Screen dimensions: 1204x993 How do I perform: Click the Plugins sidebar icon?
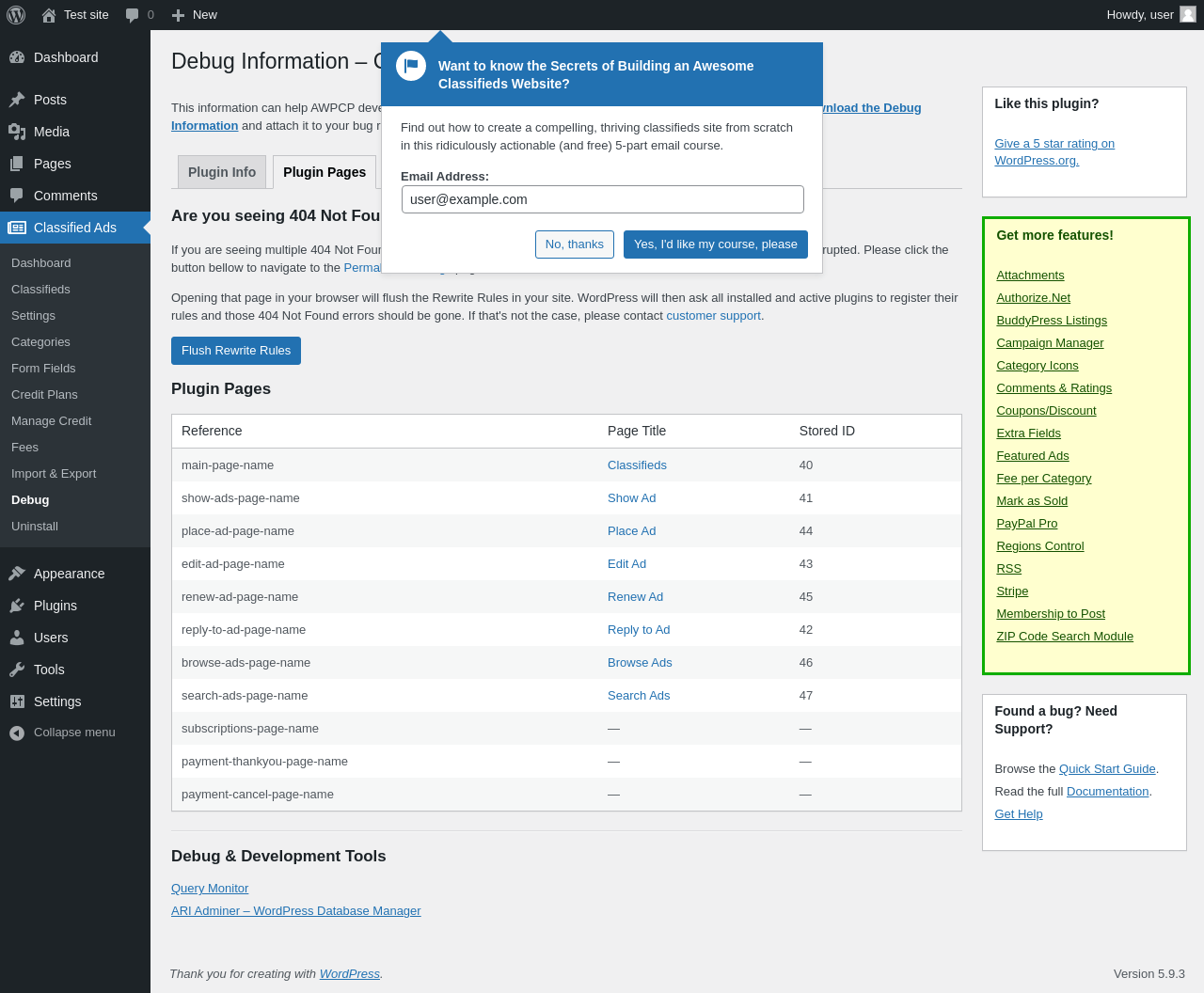coord(17,606)
